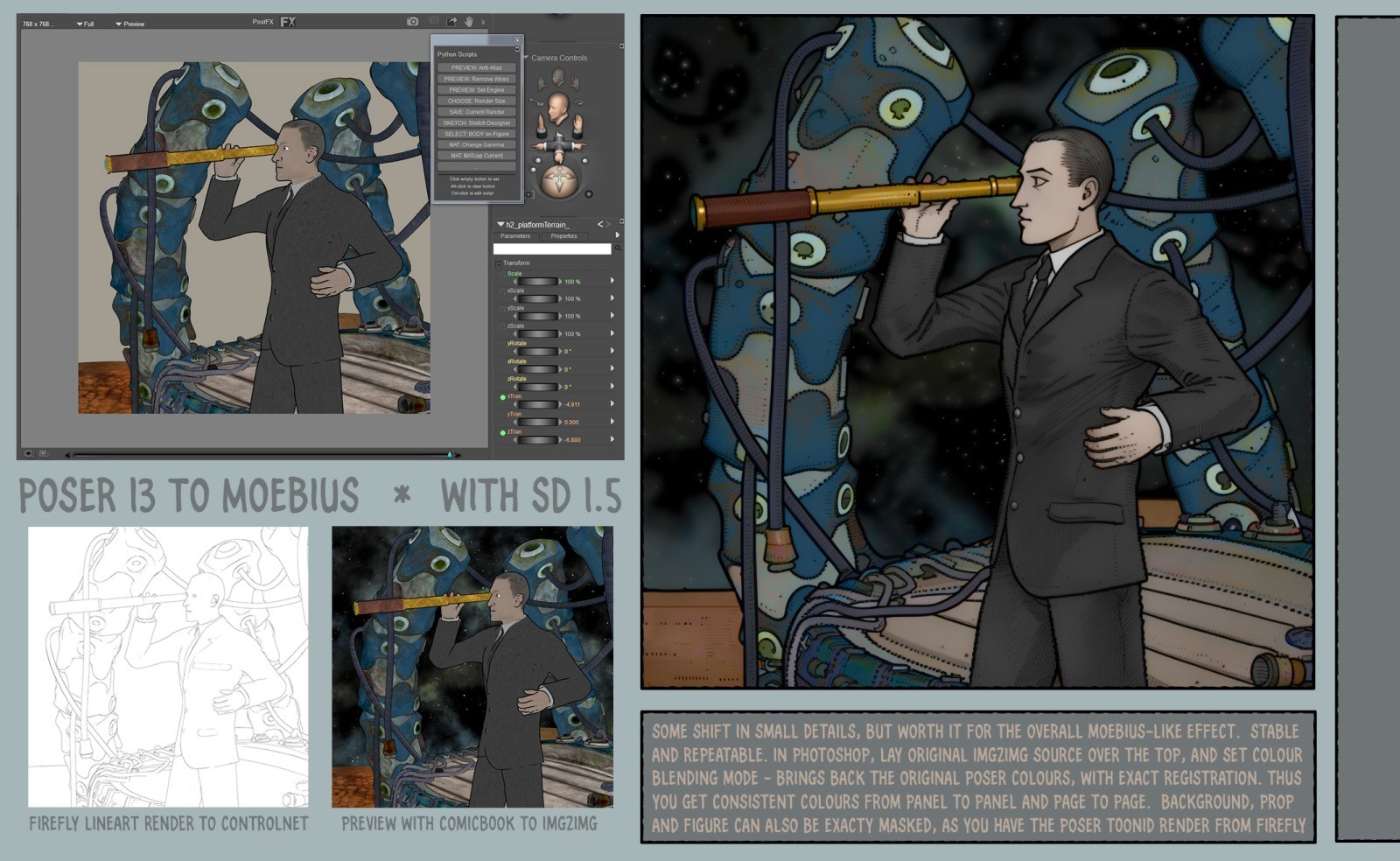The width and height of the screenshot is (1400, 861).
Task: Close the Python Scripts palette
Action: pyautogui.click(x=517, y=40)
